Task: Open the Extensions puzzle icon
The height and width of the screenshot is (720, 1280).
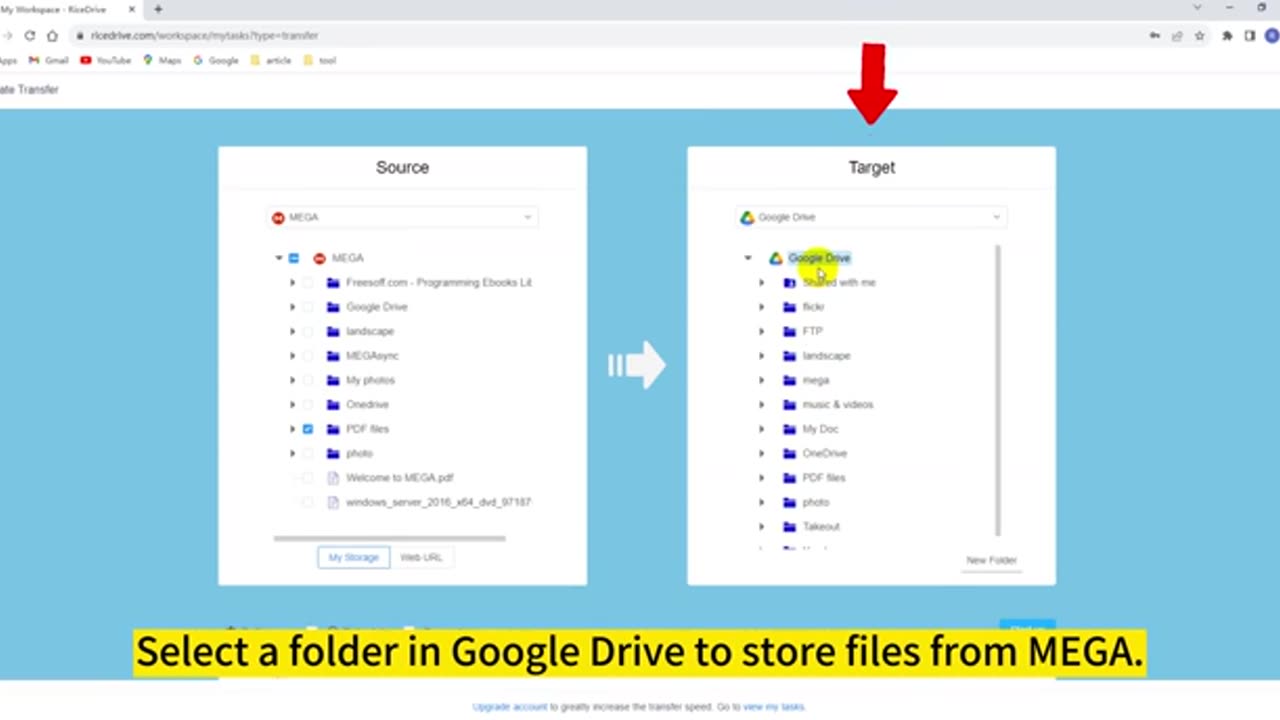Action: [x=1227, y=35]
